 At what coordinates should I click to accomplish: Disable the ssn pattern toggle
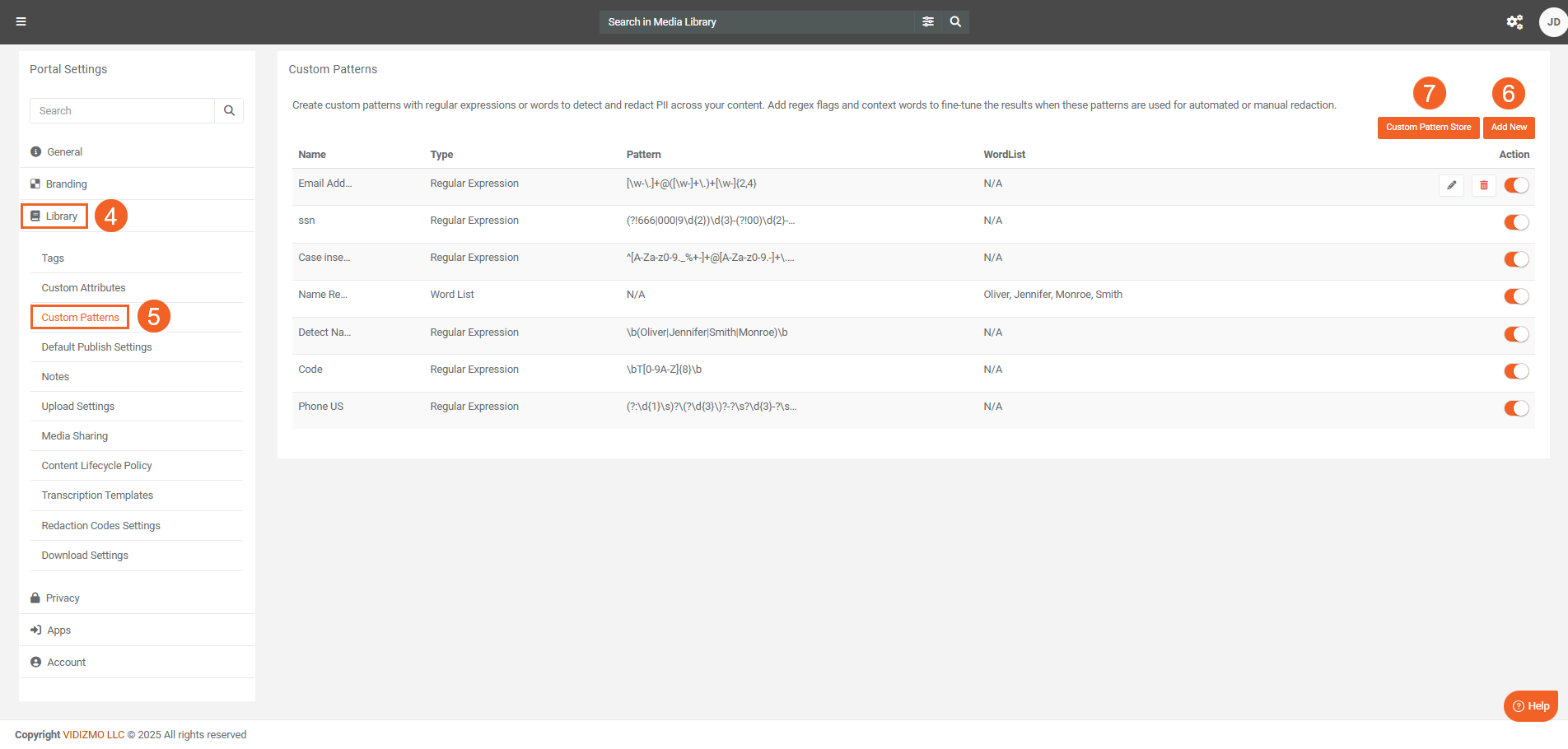click(1516, 222)
